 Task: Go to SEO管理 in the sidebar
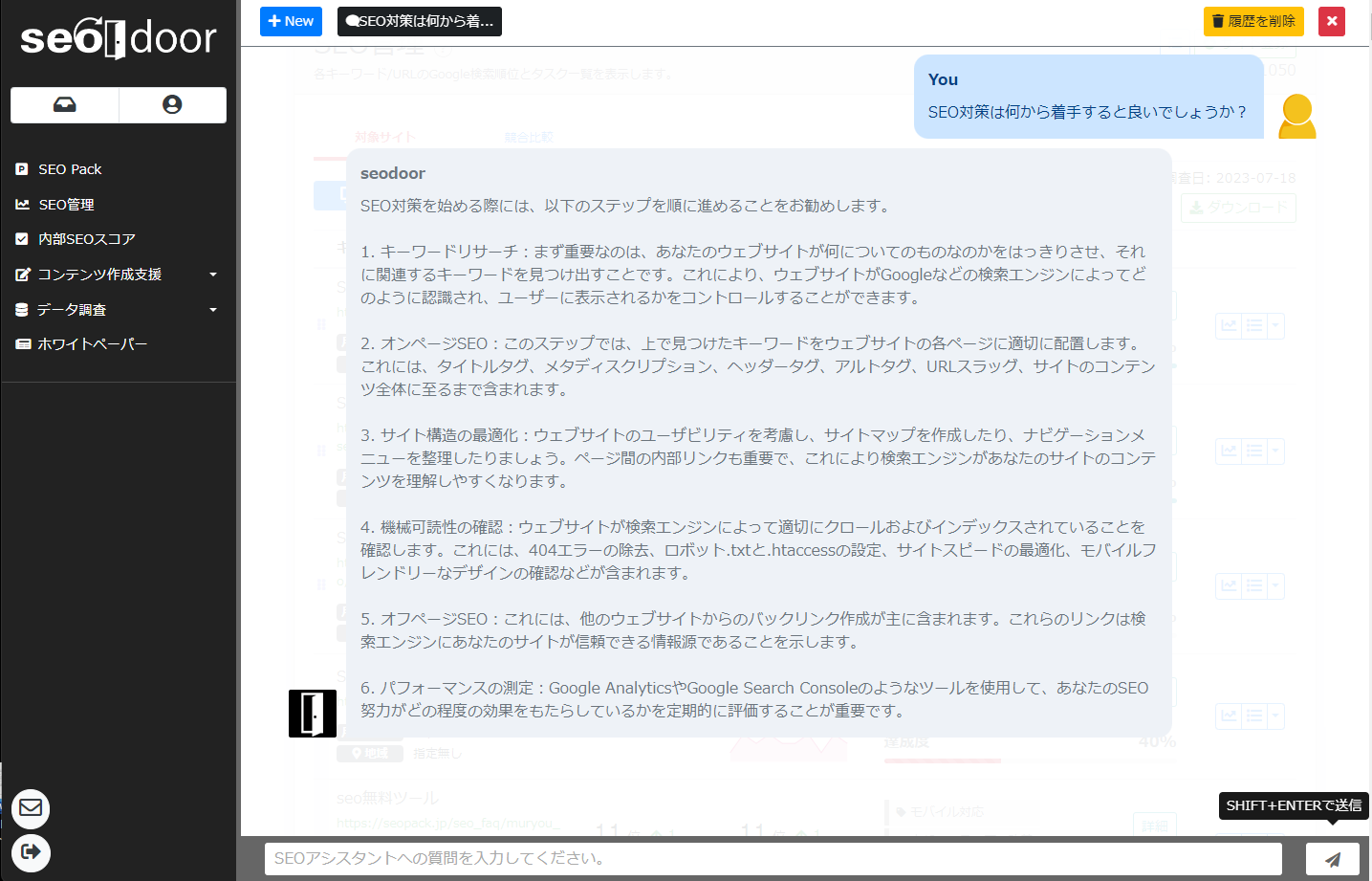66,205
